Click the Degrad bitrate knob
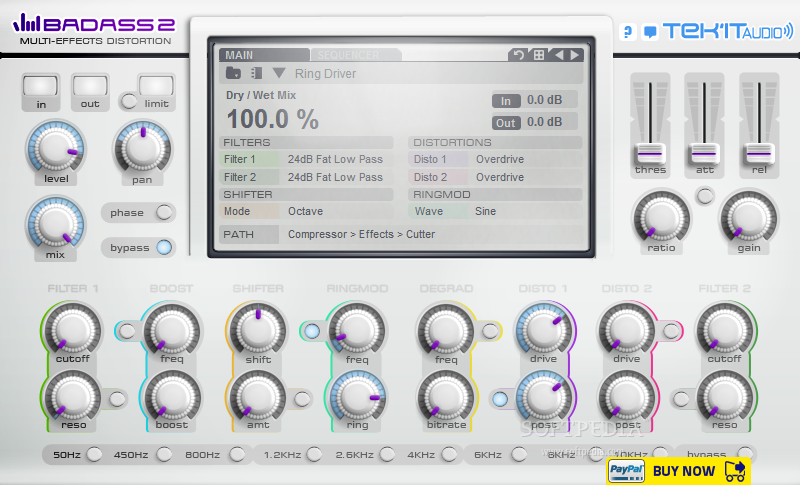The height and width of the screenshot is (485, 800). [446, 397]
